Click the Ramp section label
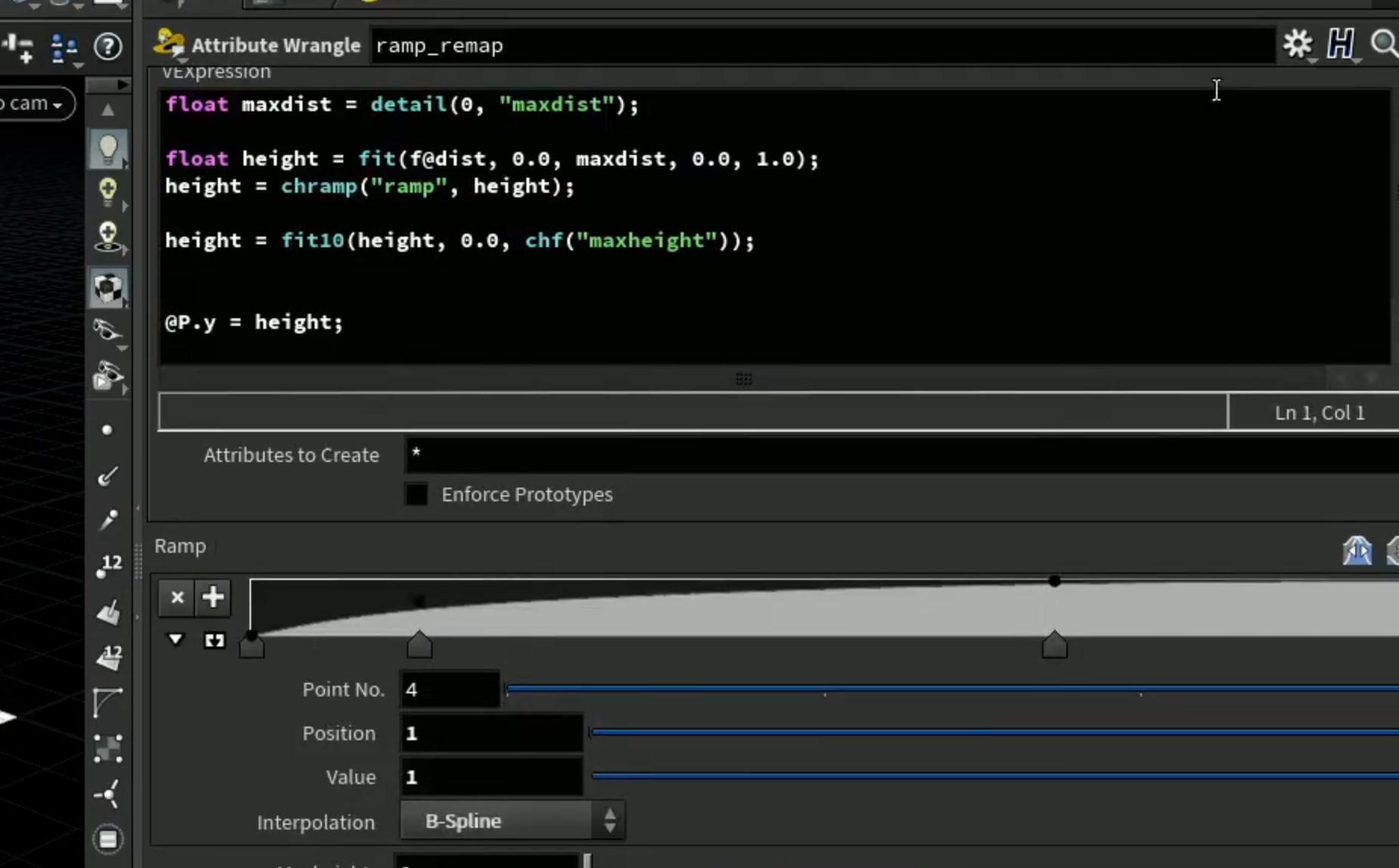The image size is (1399, 868). point(180,546)
